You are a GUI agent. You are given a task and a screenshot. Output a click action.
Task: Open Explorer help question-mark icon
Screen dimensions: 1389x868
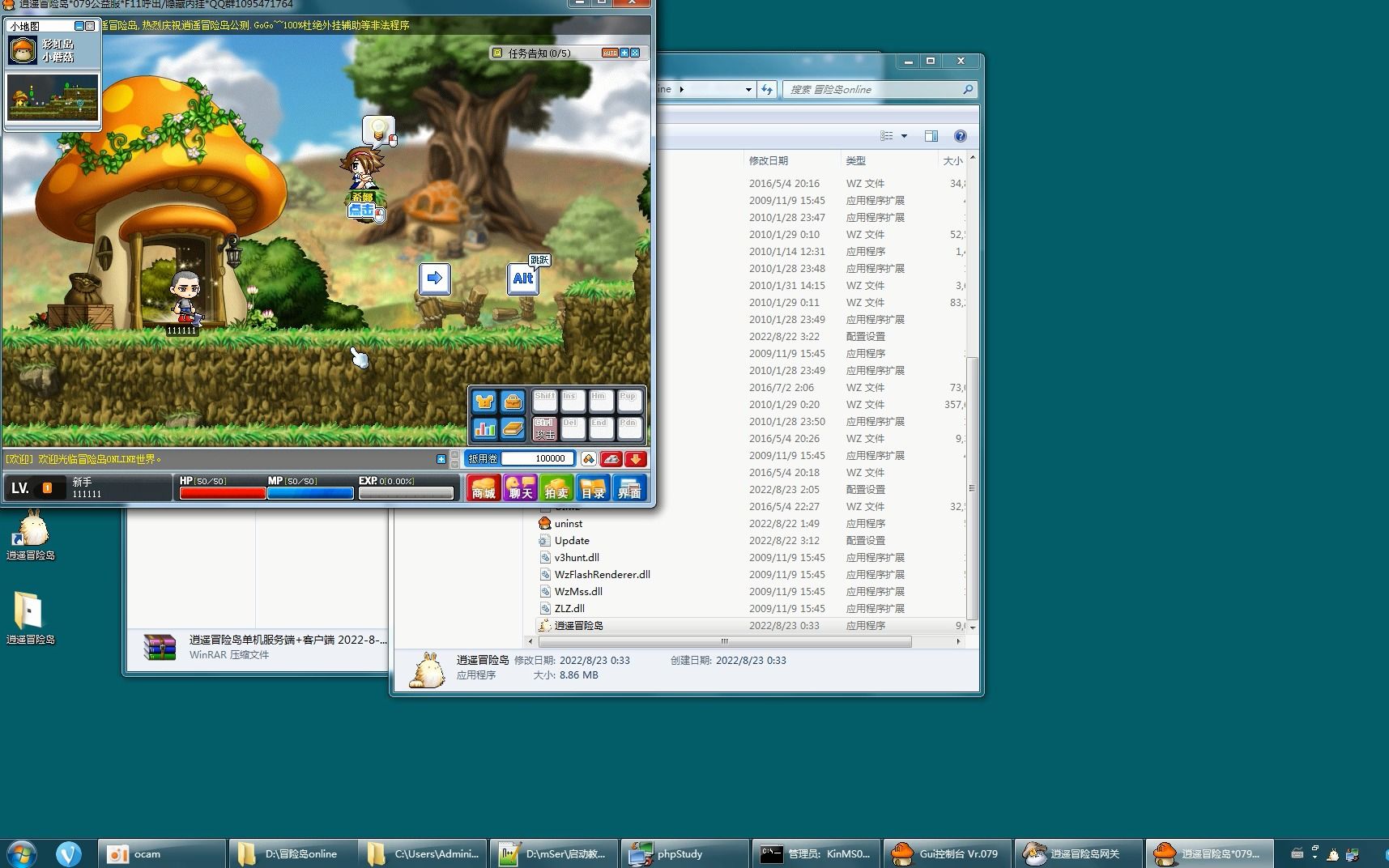(961, 136)
